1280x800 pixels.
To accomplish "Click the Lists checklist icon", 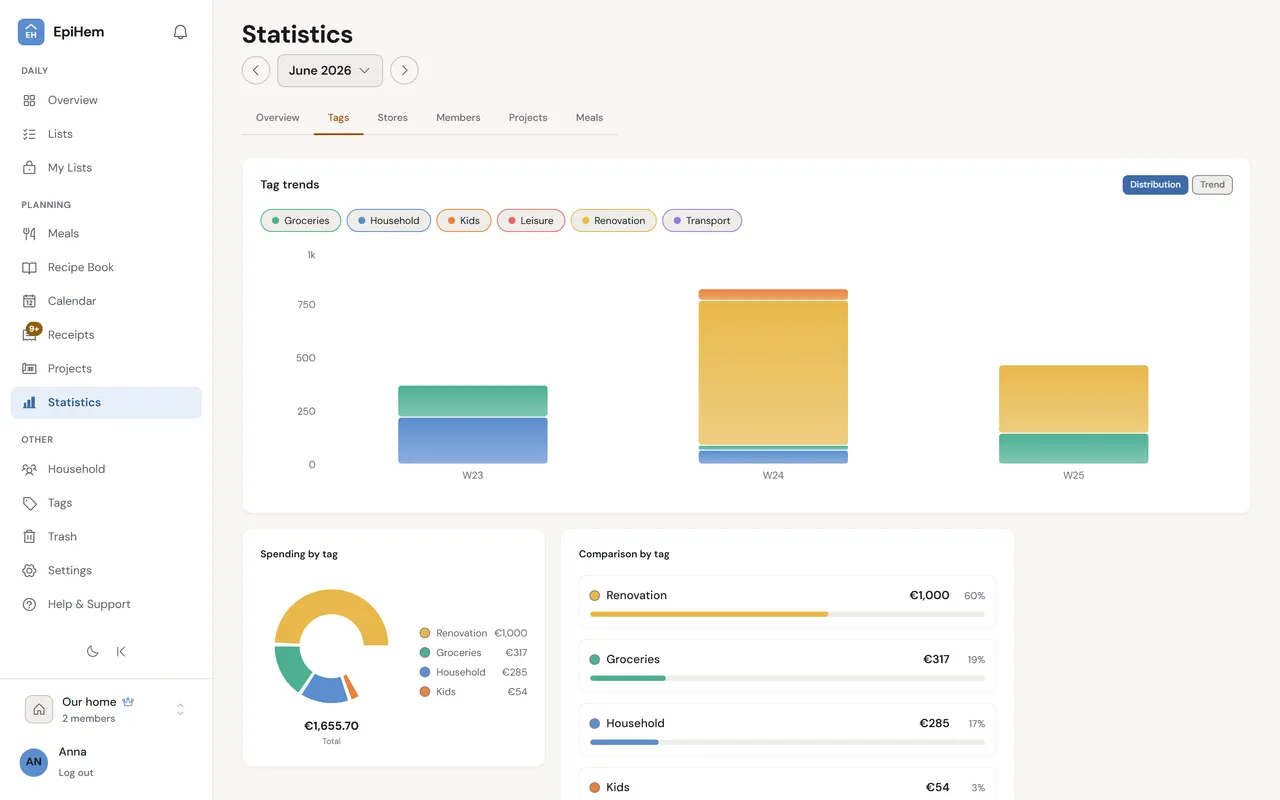I will pyautogui.click(x=29, y=134).
